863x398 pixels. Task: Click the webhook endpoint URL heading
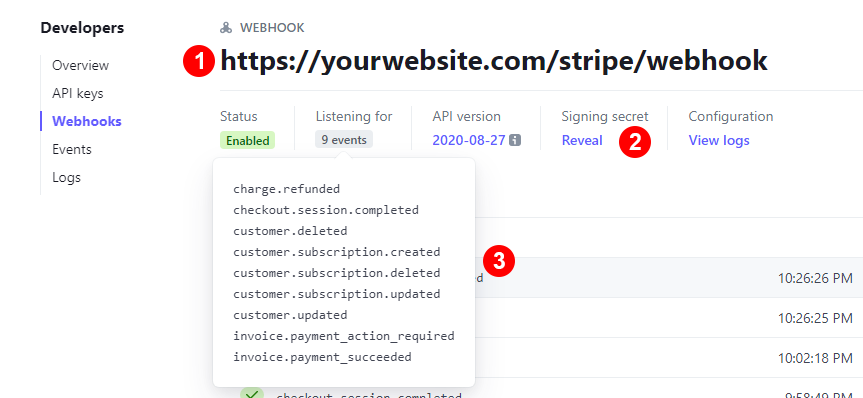tap(494, 61)
